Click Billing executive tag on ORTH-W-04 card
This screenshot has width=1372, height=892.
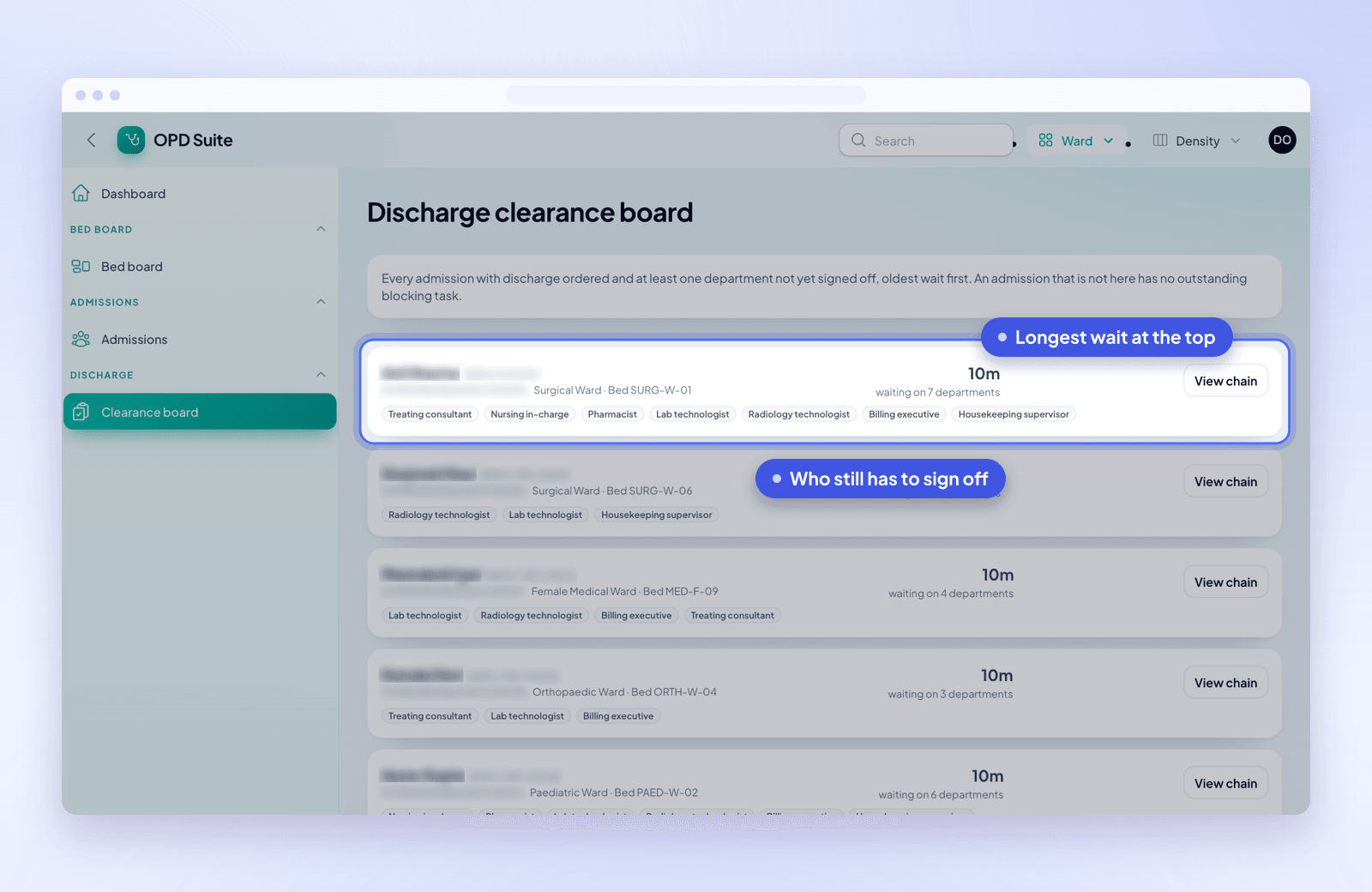point(617,716)
